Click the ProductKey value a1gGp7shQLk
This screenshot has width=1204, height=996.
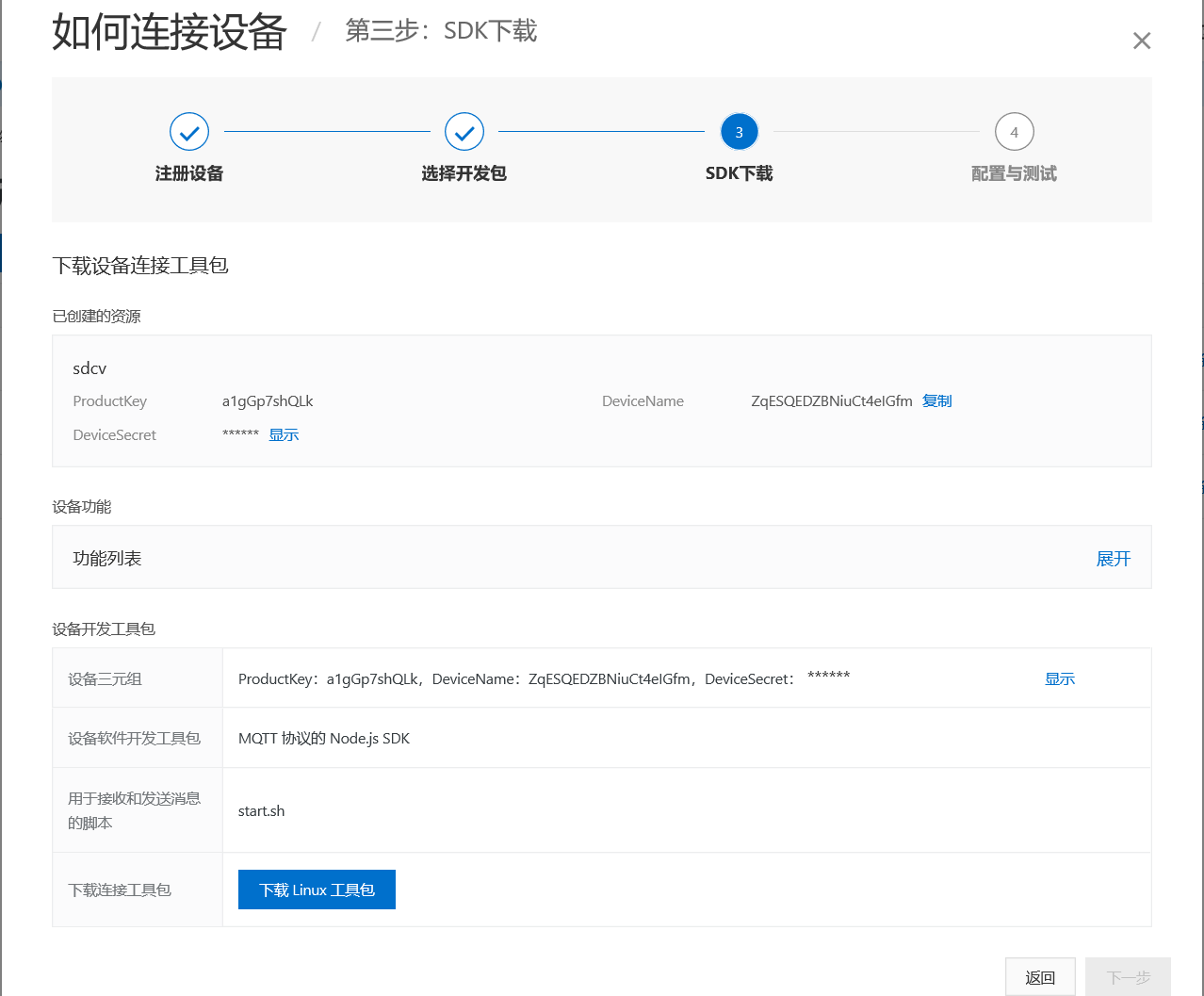click(x=268, y=400)
